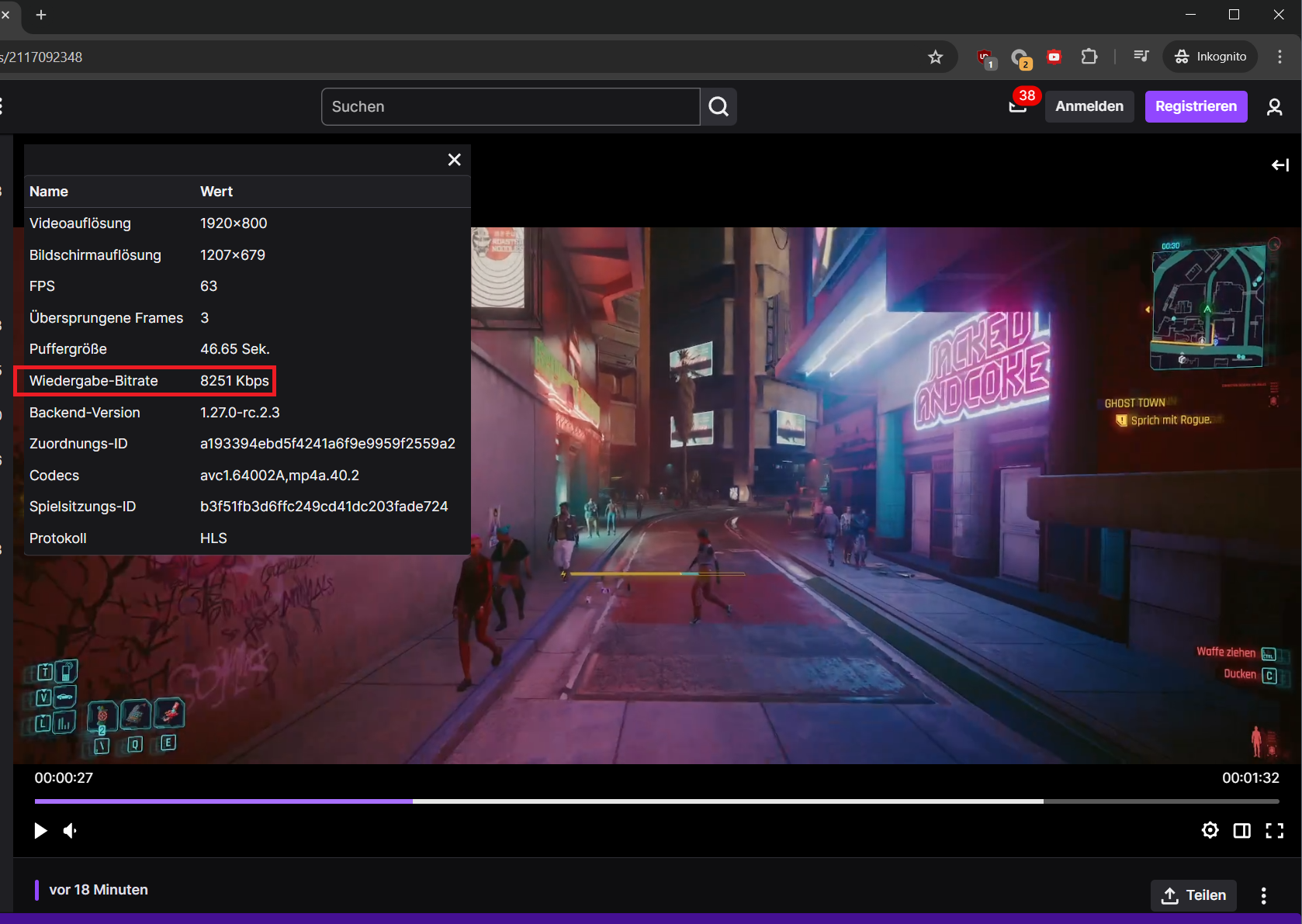Click the total duration 00:01:32
The height and width of the screenshot is (924, 1302).
coord(1251,778)
